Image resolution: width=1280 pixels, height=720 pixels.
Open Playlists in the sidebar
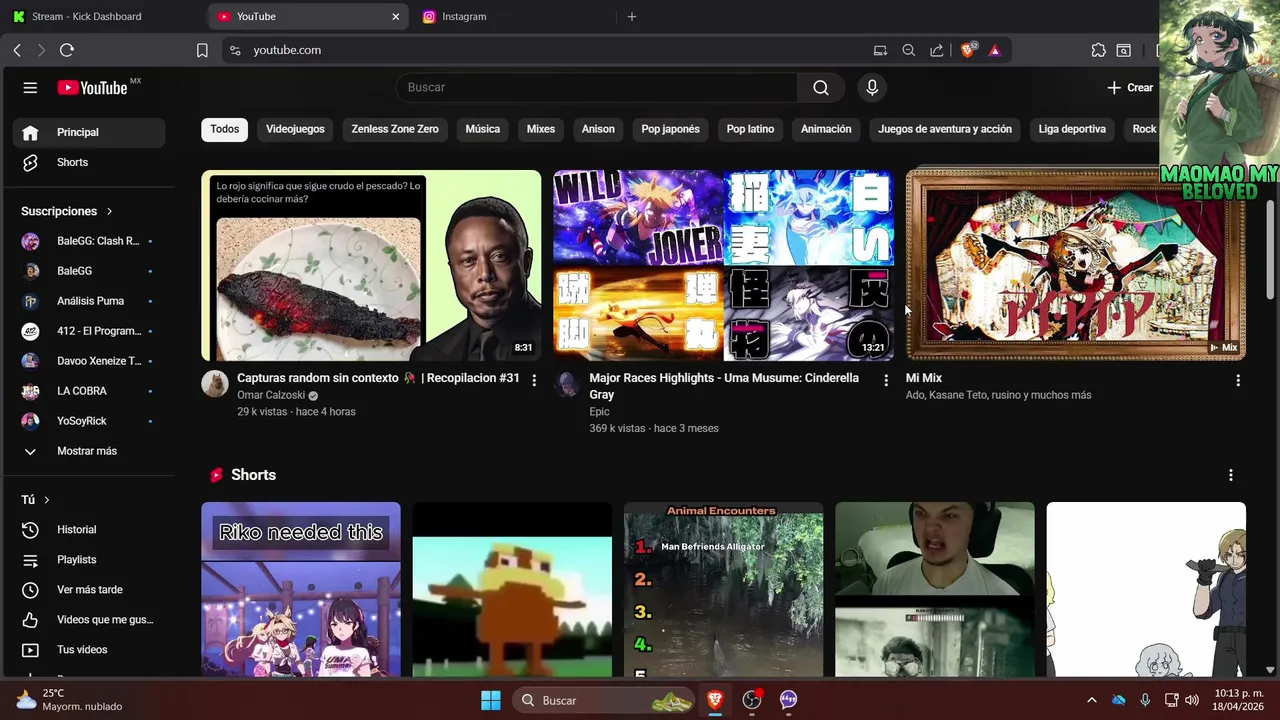coord(89,560)
